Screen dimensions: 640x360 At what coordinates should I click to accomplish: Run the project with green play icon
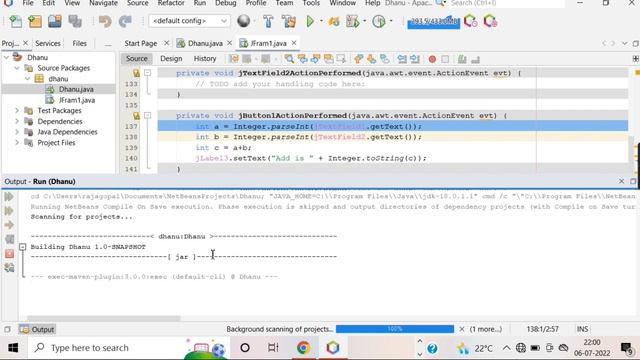pos(310,21)
